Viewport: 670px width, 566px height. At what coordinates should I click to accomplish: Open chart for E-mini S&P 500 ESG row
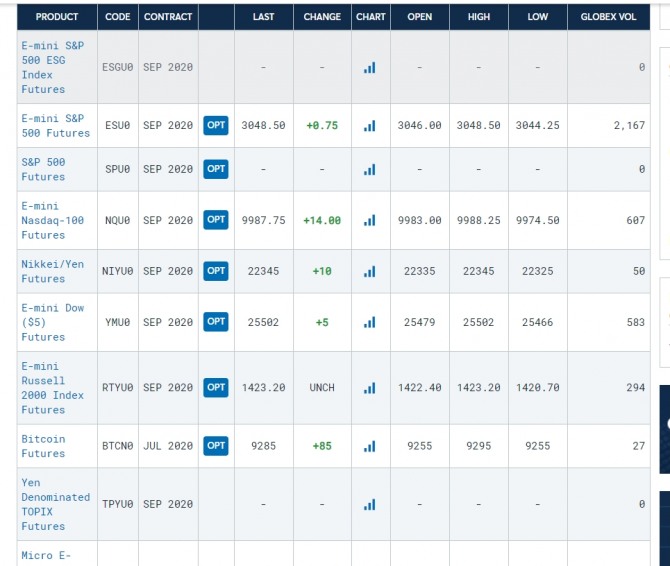370,67
